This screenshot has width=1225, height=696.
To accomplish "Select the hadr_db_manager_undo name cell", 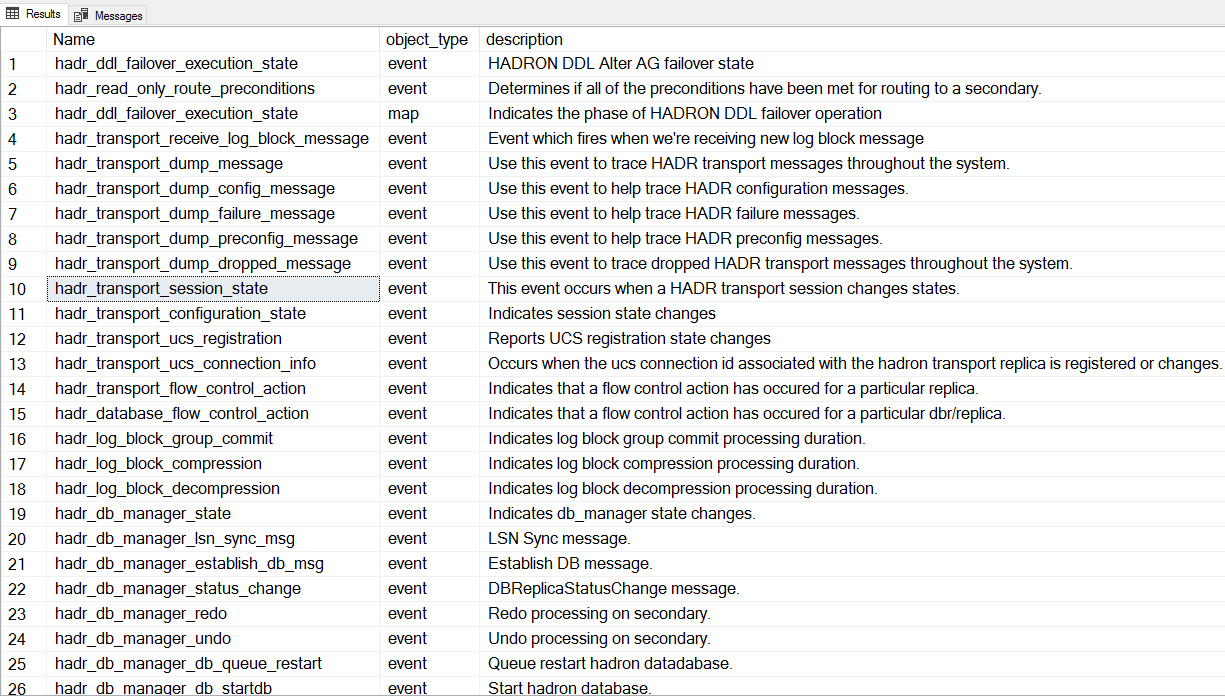I will point(143,639).
